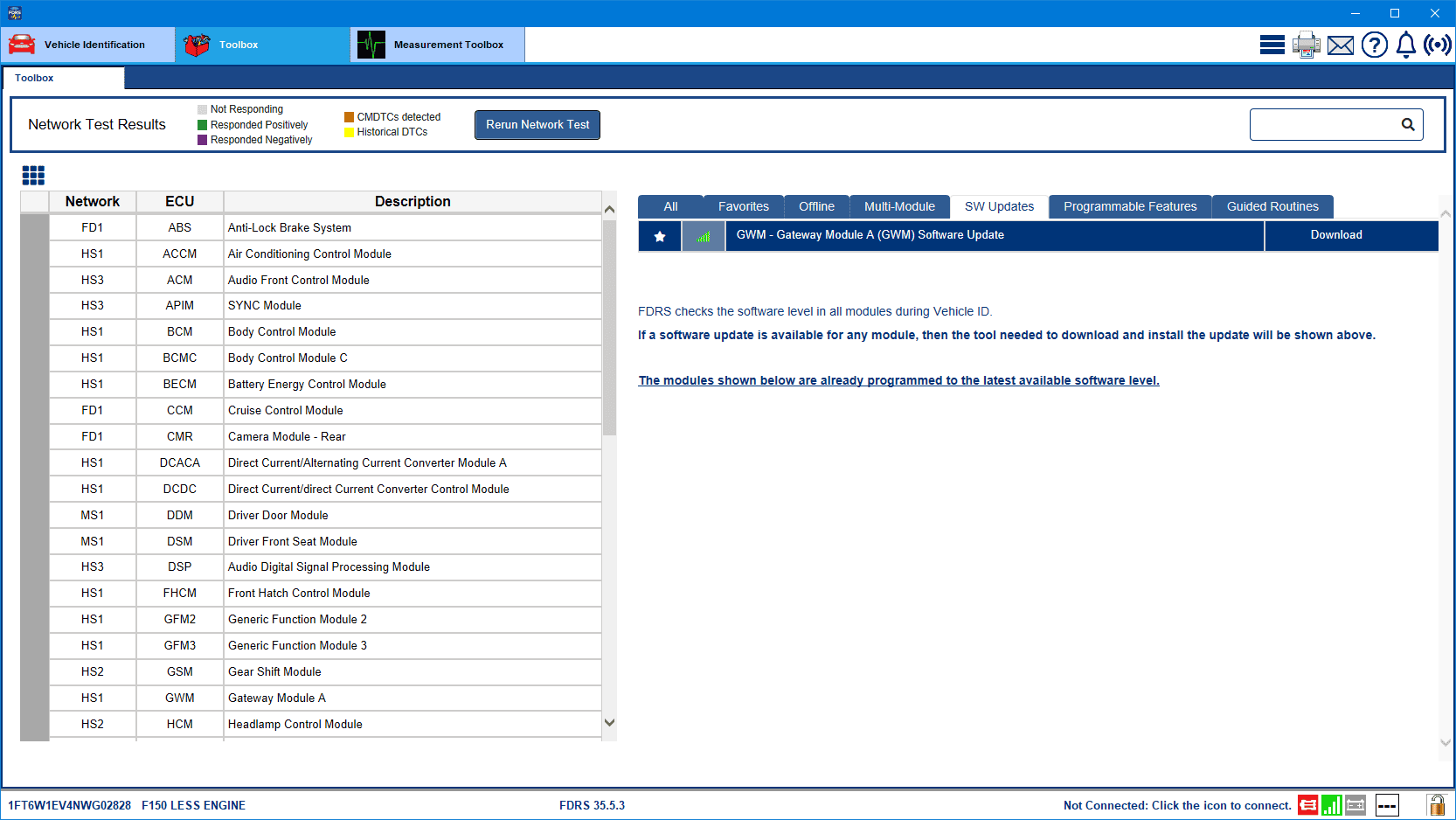The image size is (1456, 820).
Task: Open the notifications bell icon
Action: tap(1405, 45)
